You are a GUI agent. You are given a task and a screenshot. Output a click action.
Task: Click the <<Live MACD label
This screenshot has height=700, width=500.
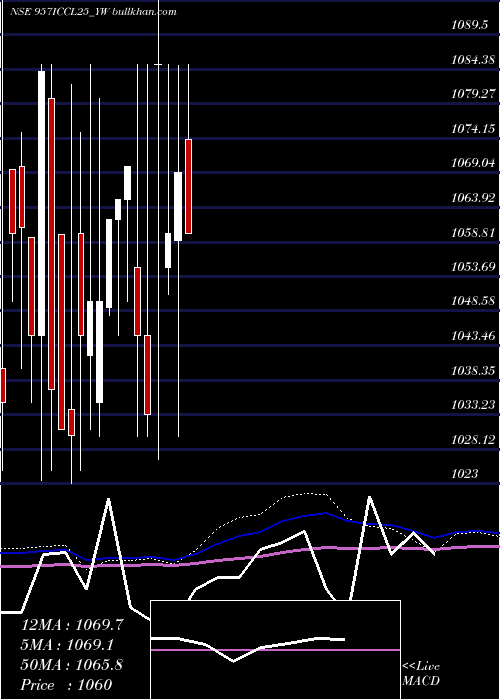421,673
